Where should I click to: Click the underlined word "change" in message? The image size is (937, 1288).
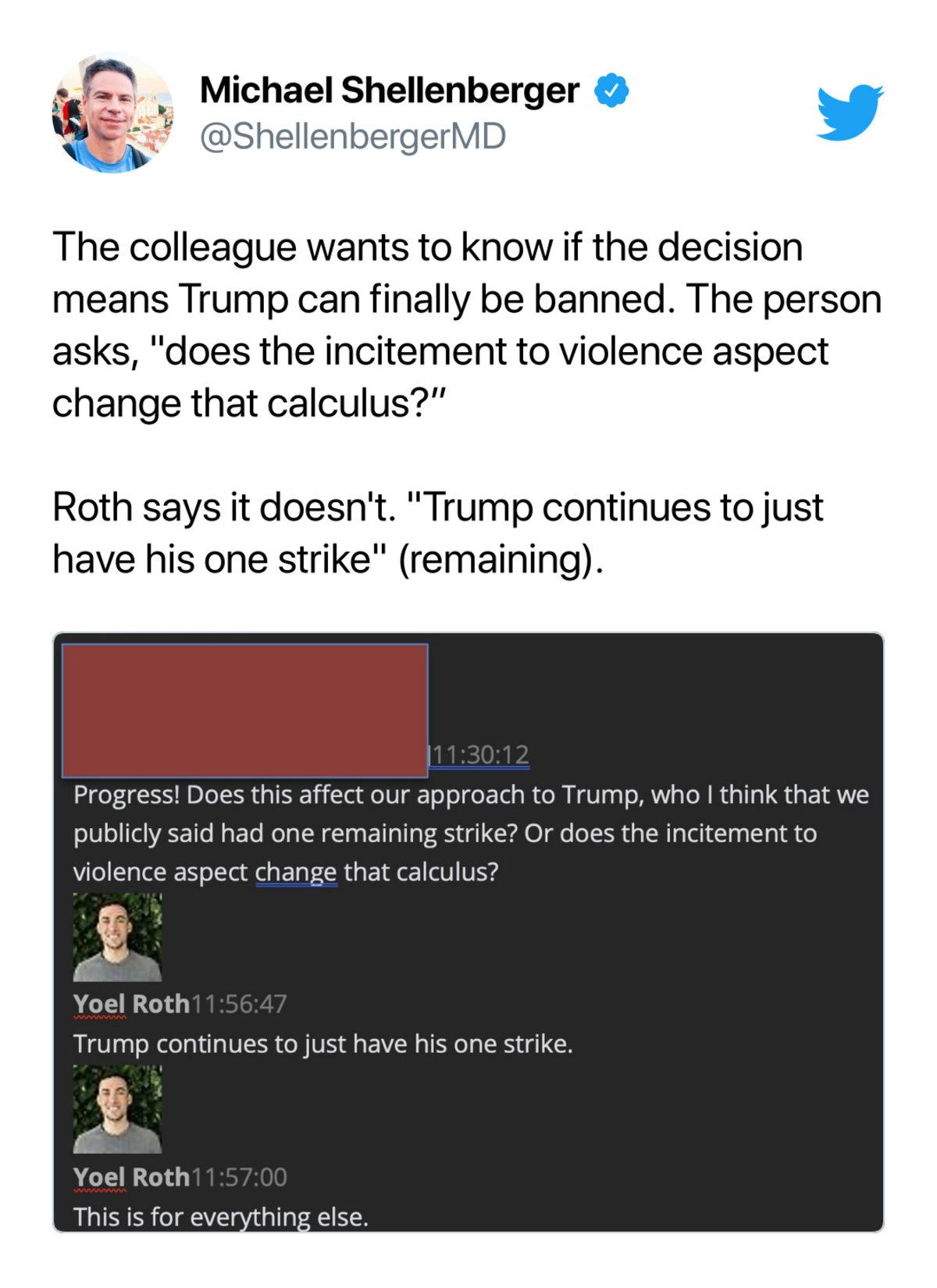(x=296, y=873)
